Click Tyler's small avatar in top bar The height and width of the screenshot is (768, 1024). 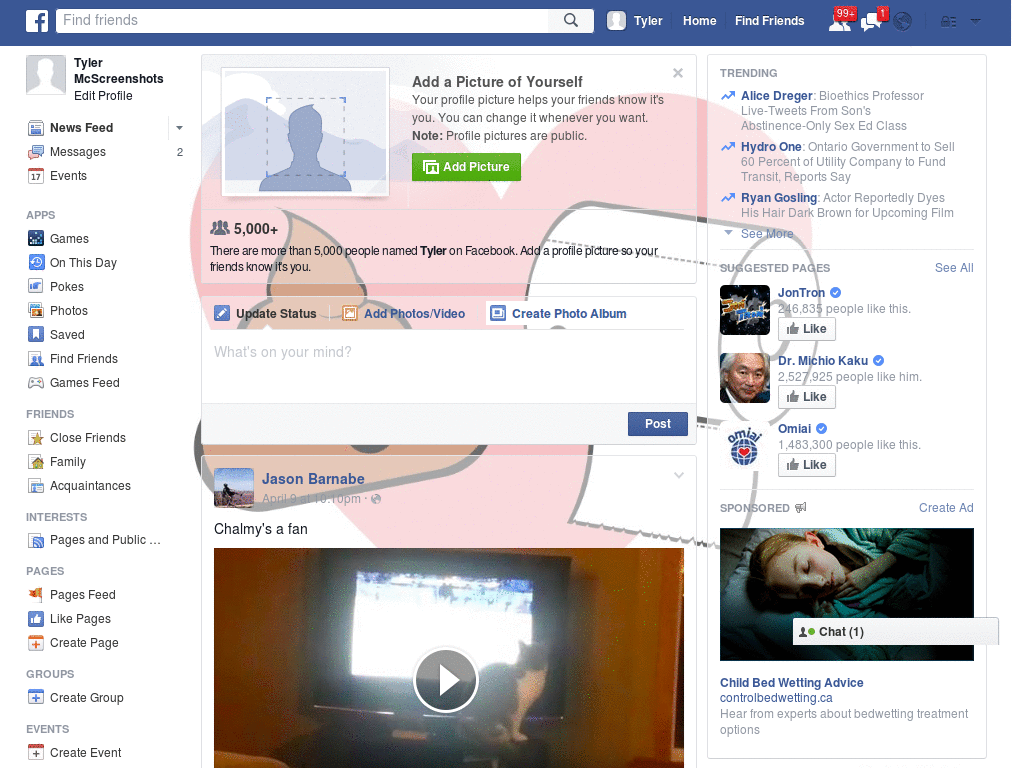point(616,21)
